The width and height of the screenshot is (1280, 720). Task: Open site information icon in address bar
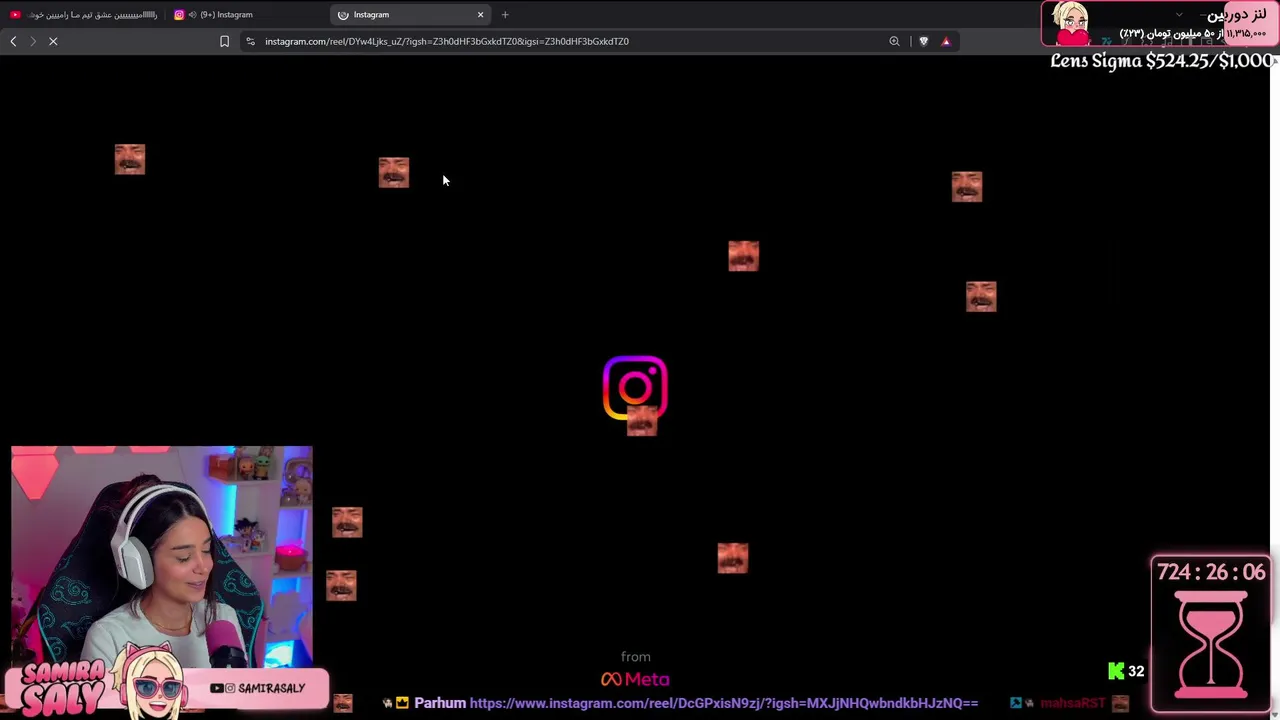(250, 41)
